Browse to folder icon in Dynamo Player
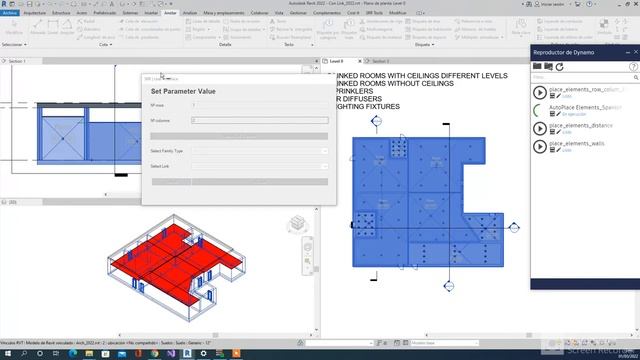Image resolution: width=640 pixels, height=360 pixels. pos(549,67)
